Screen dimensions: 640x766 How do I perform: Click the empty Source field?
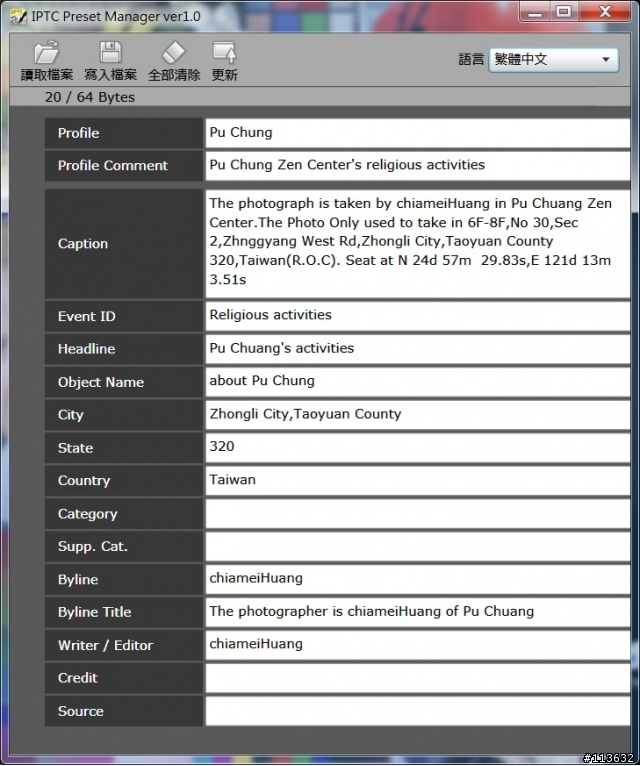tap(418, 711)
